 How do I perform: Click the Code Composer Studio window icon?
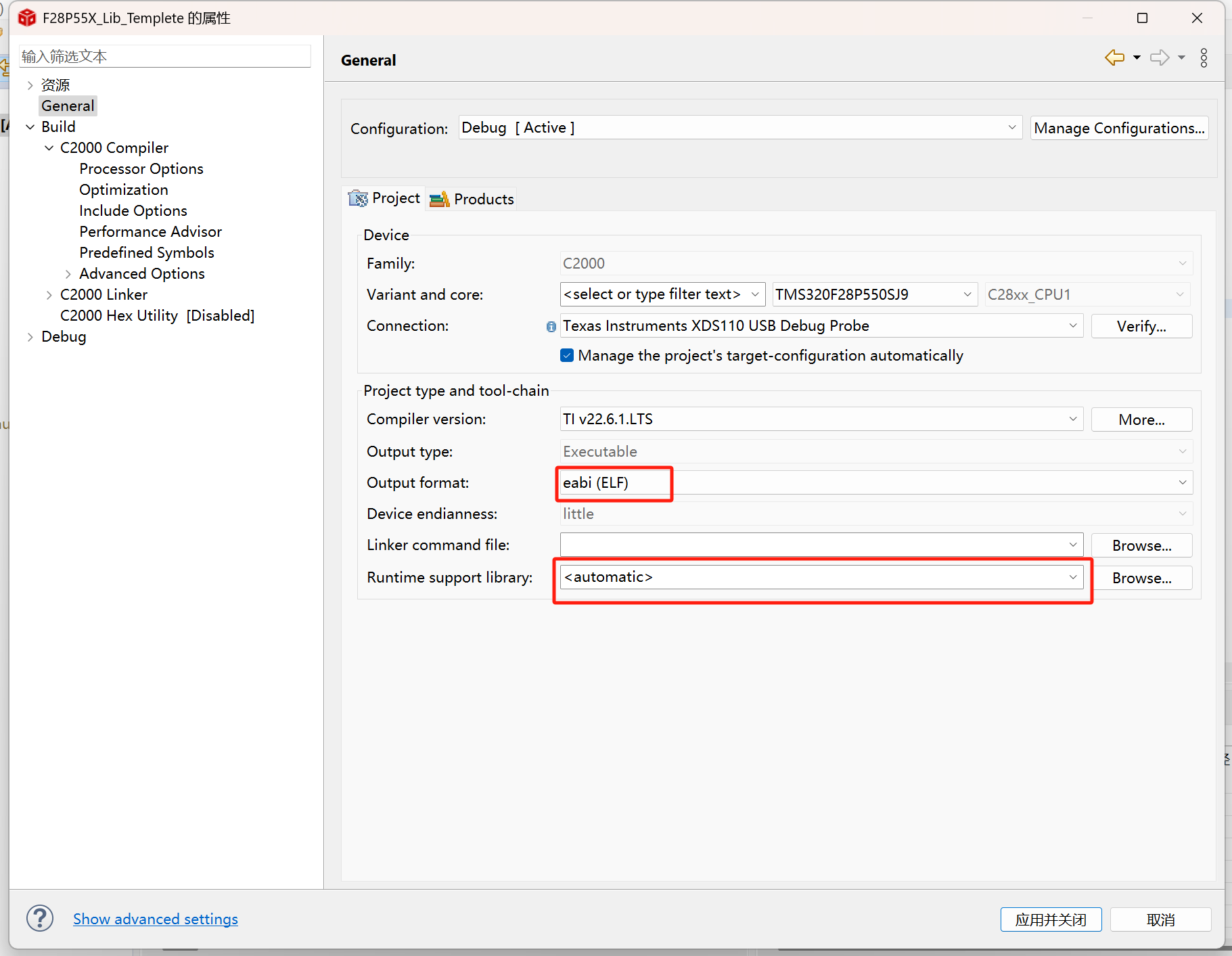point(27,18)
